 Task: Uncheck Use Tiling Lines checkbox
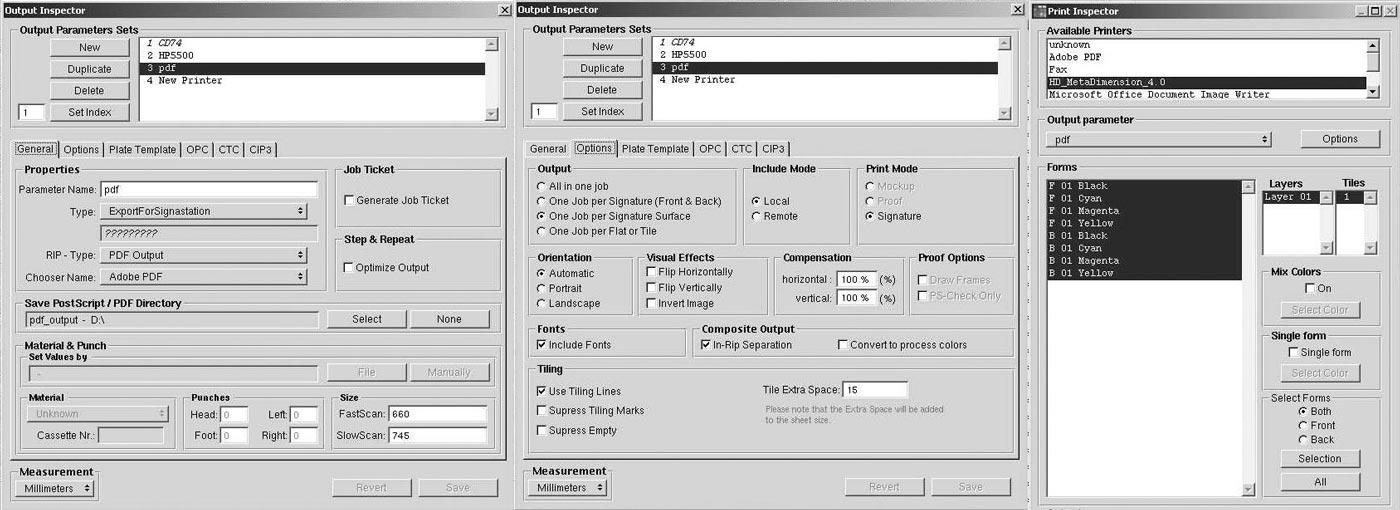click(542, 391)
